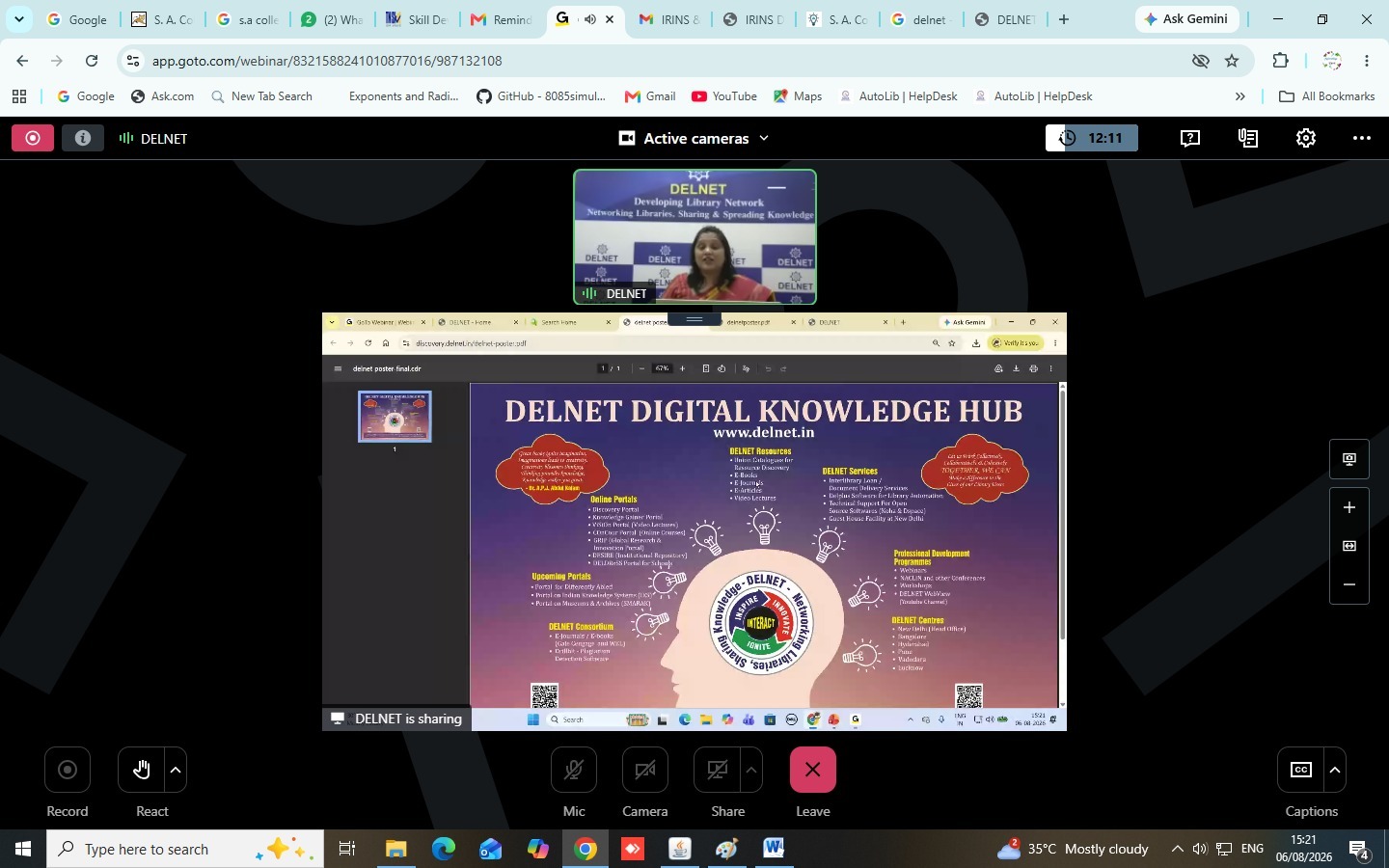Toggle closed captions with the CC button
Viewport: 1389px width, 868px height.
pyautogui.click(x=1301, y=770)
